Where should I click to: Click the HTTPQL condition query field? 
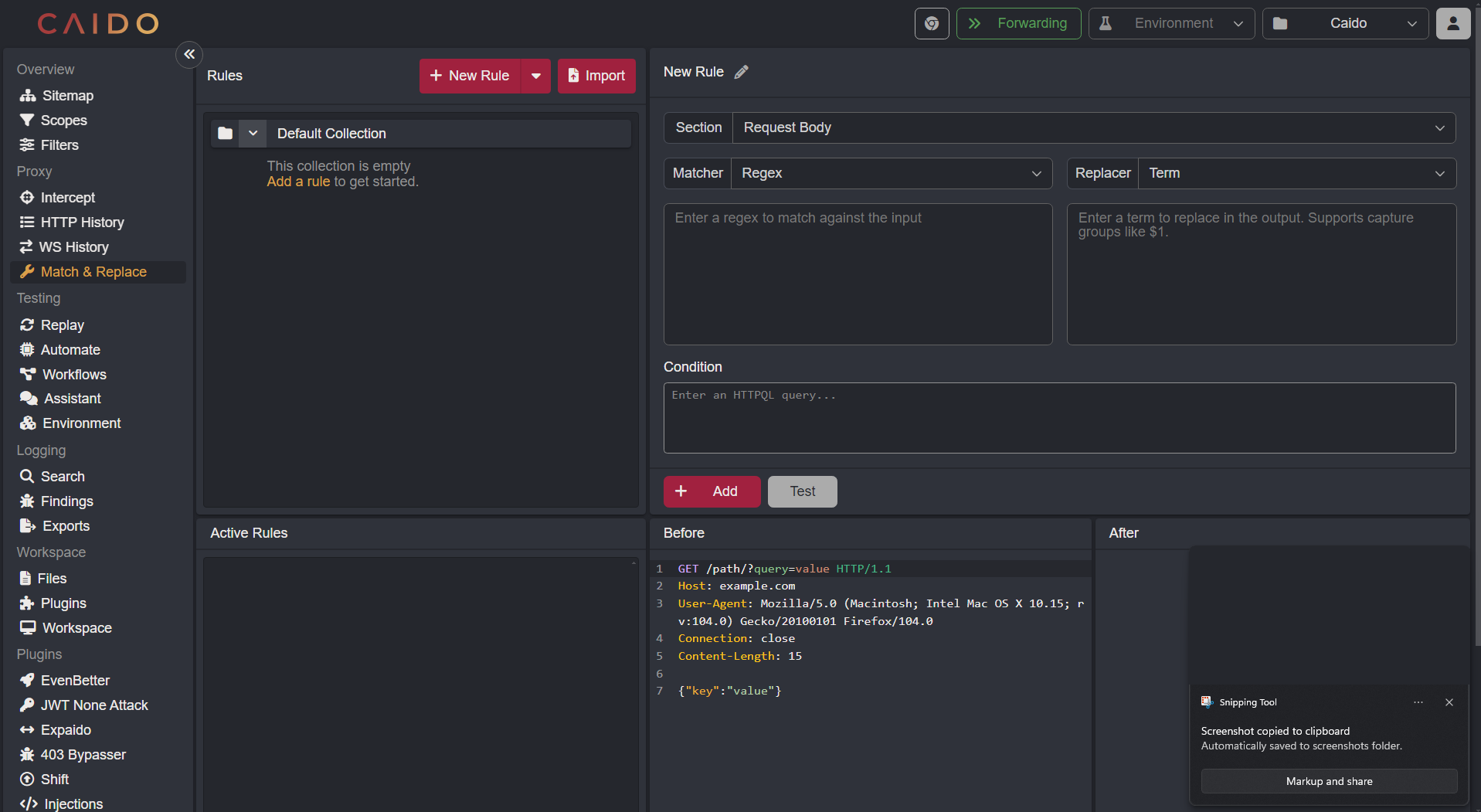(x=1059, y=418)
